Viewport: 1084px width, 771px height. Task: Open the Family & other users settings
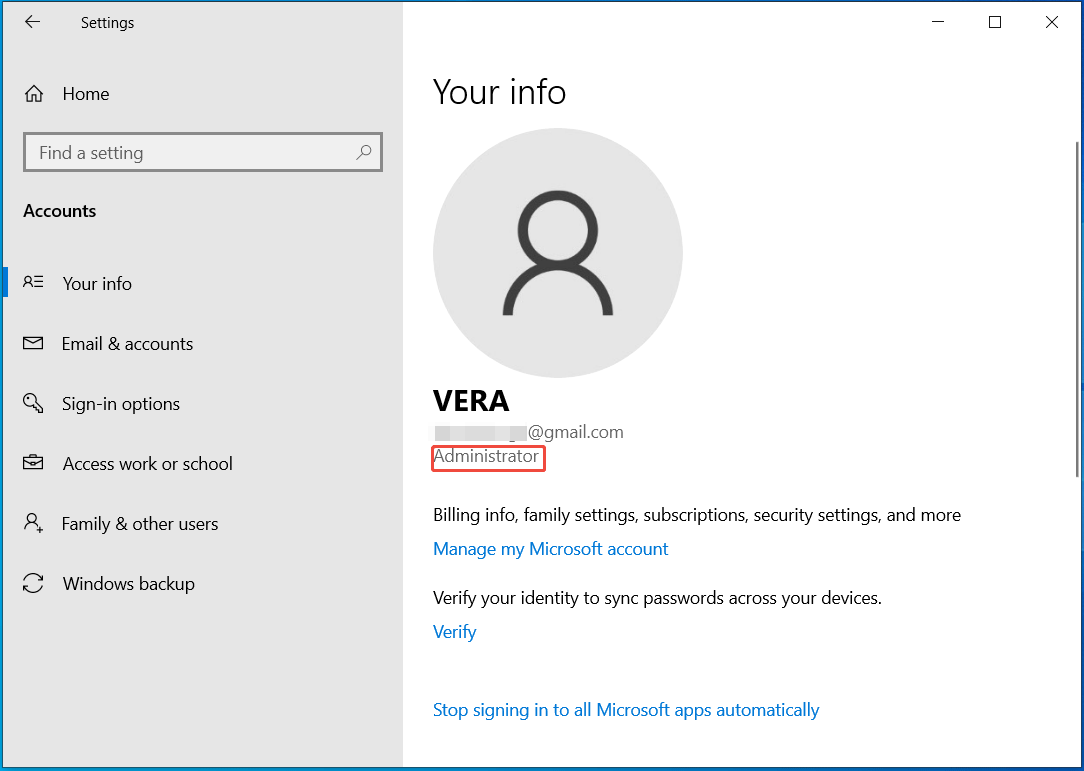tap(140, 523)
